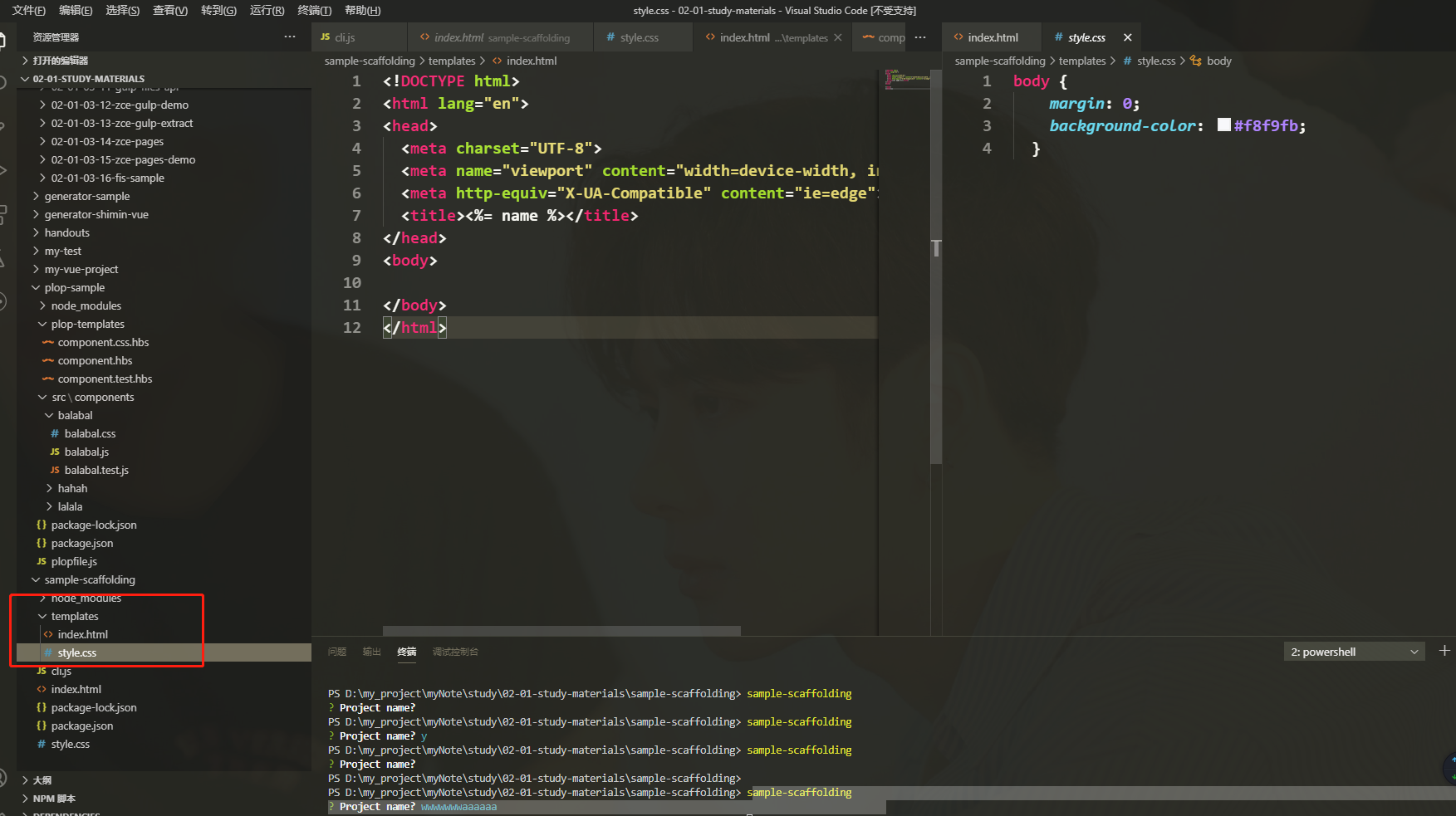Click the index.html editor minimap

click(905, 79)
